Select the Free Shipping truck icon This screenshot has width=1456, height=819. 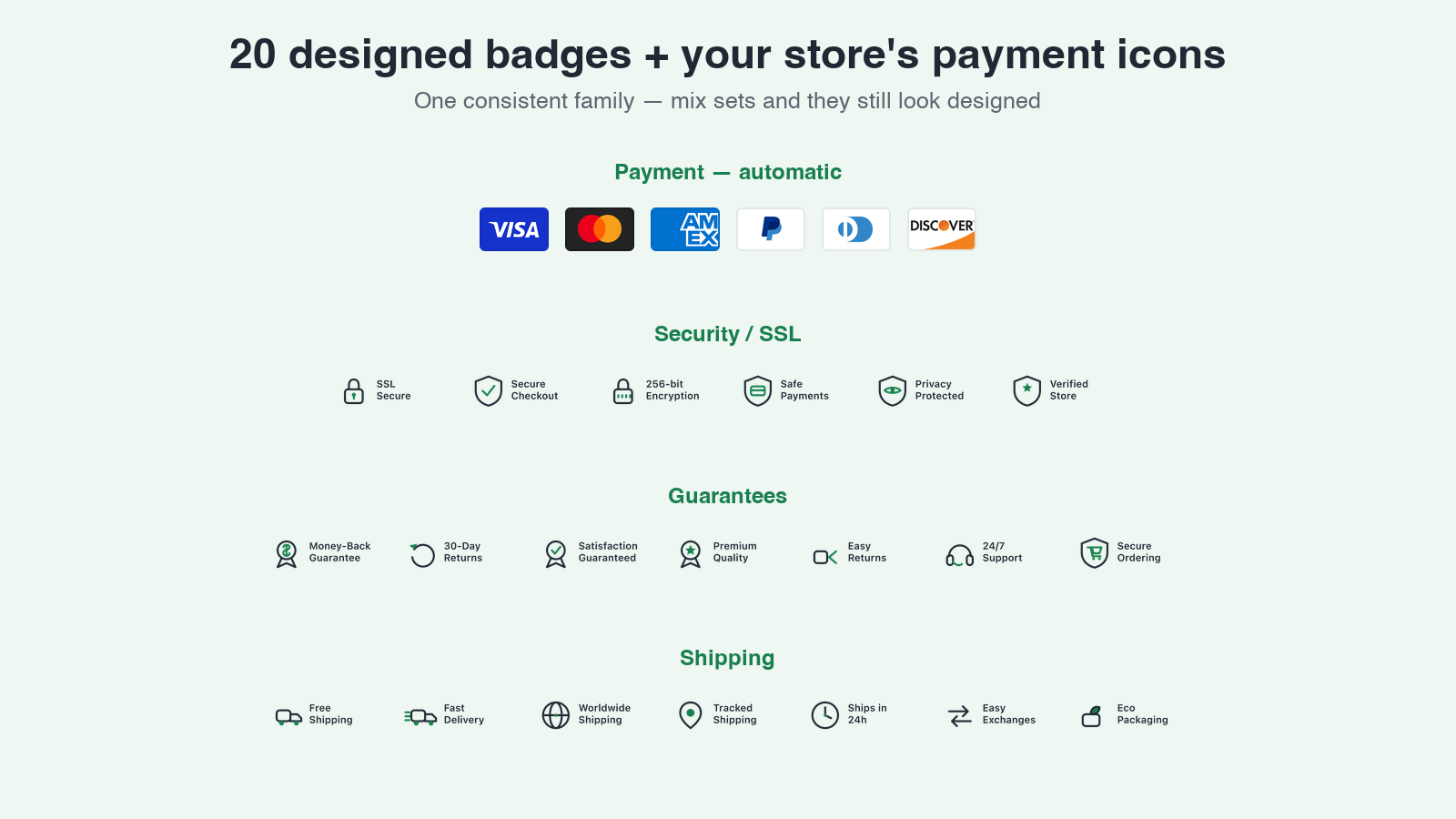[x=288, y=717]
